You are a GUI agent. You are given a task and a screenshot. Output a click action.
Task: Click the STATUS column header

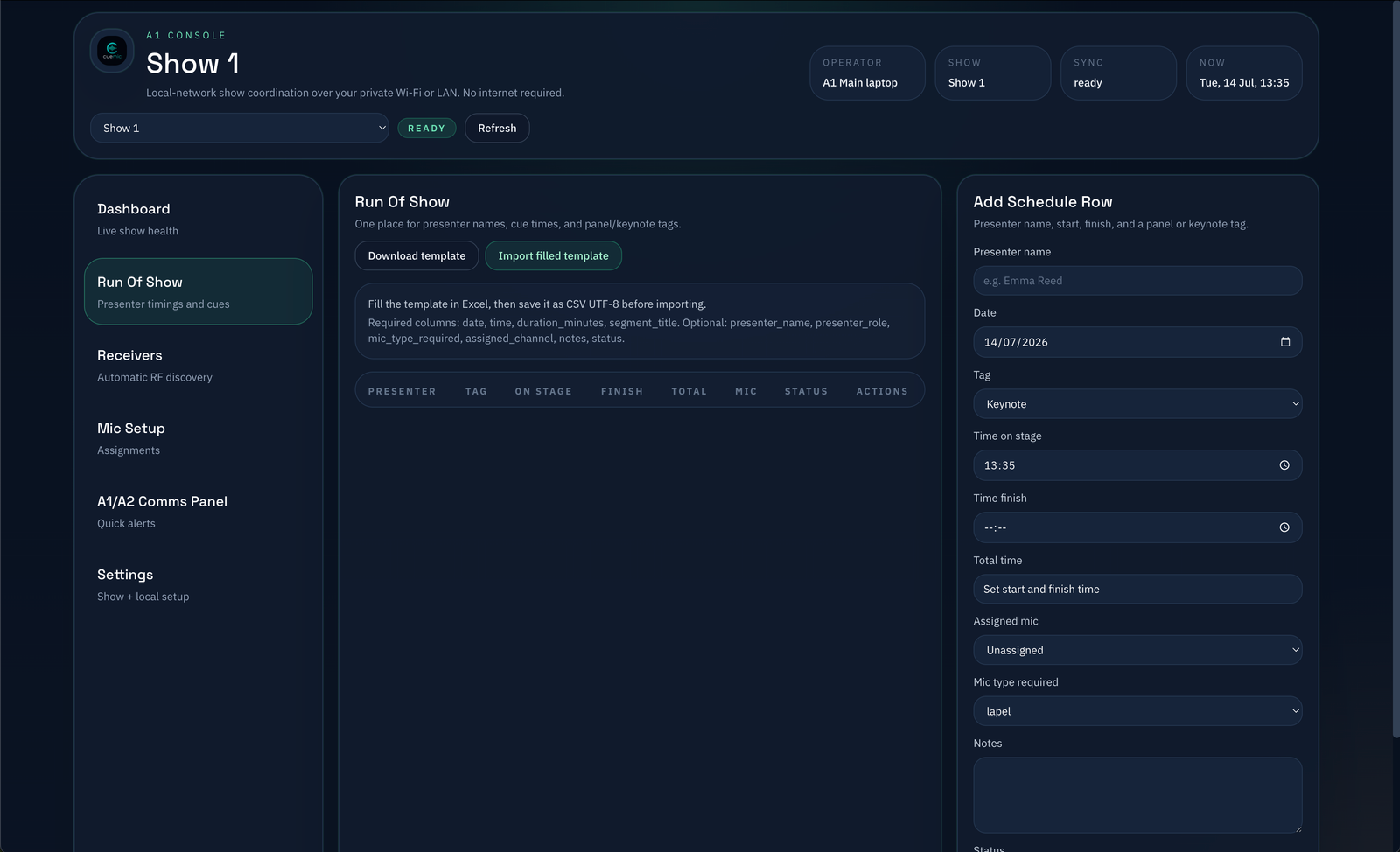806,391
